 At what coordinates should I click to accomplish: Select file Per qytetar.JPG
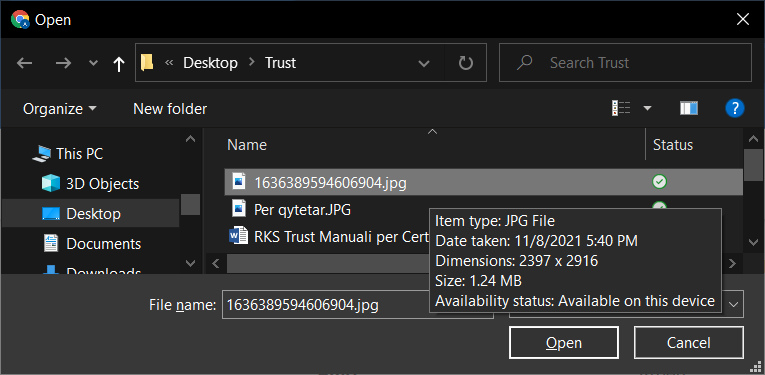pyautogui.click(x=302, y=210)
